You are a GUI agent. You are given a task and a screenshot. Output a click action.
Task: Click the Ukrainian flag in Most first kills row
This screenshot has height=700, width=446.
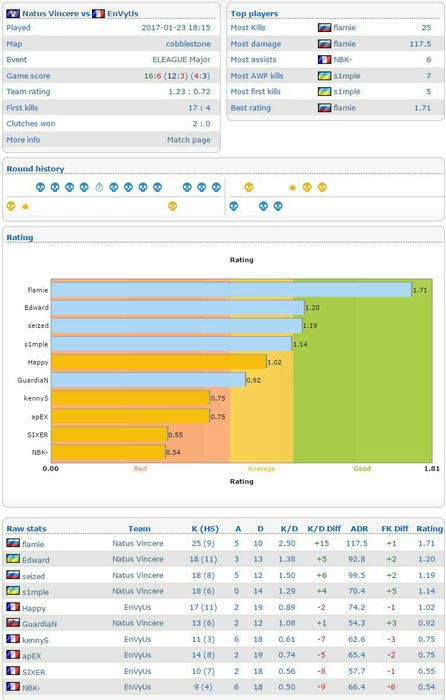click(324, 92)
